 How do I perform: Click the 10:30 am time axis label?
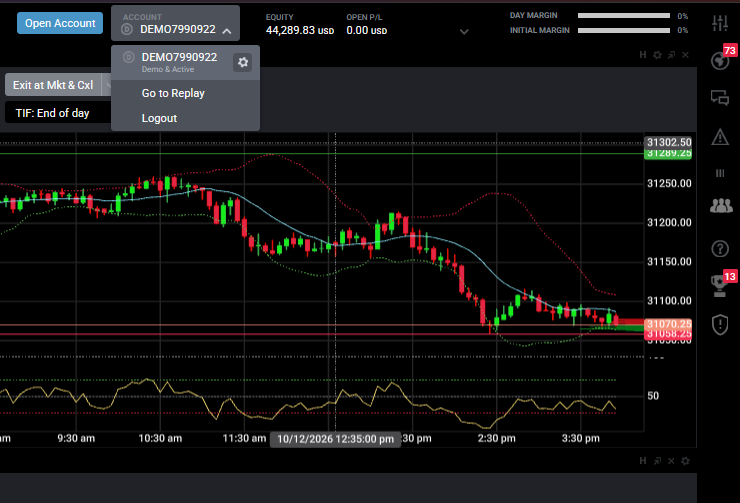[160, 438]
